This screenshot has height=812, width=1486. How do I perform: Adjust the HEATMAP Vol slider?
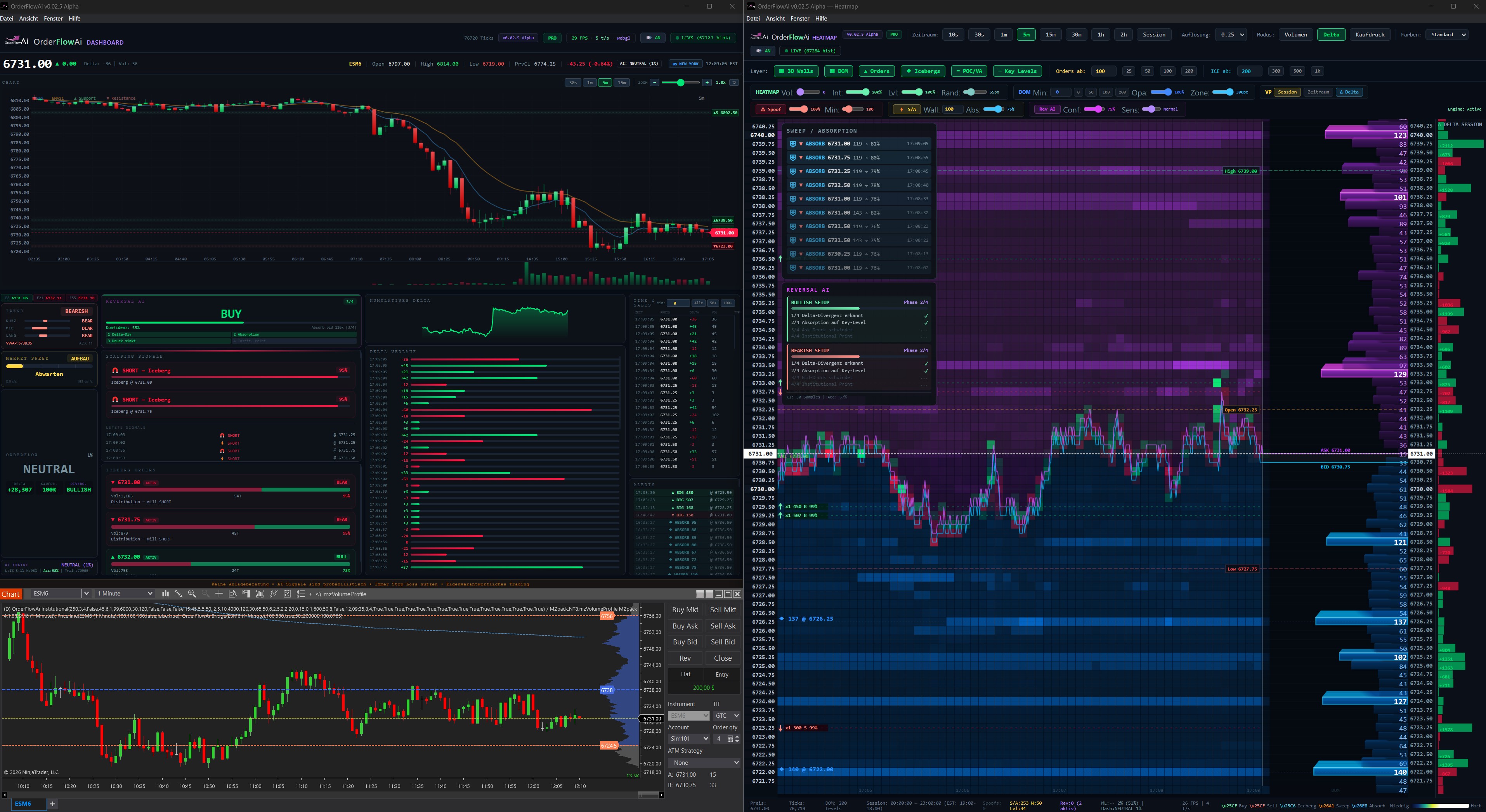tap(808, 92)
